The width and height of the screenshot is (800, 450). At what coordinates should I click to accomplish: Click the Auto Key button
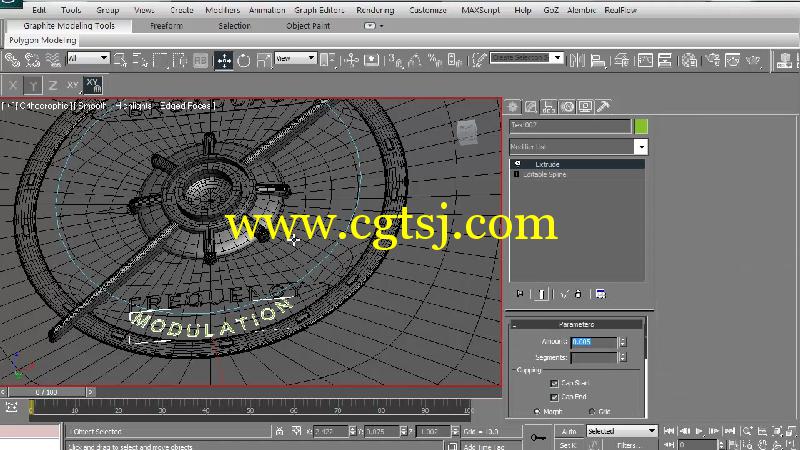click(x=569, y=432)
